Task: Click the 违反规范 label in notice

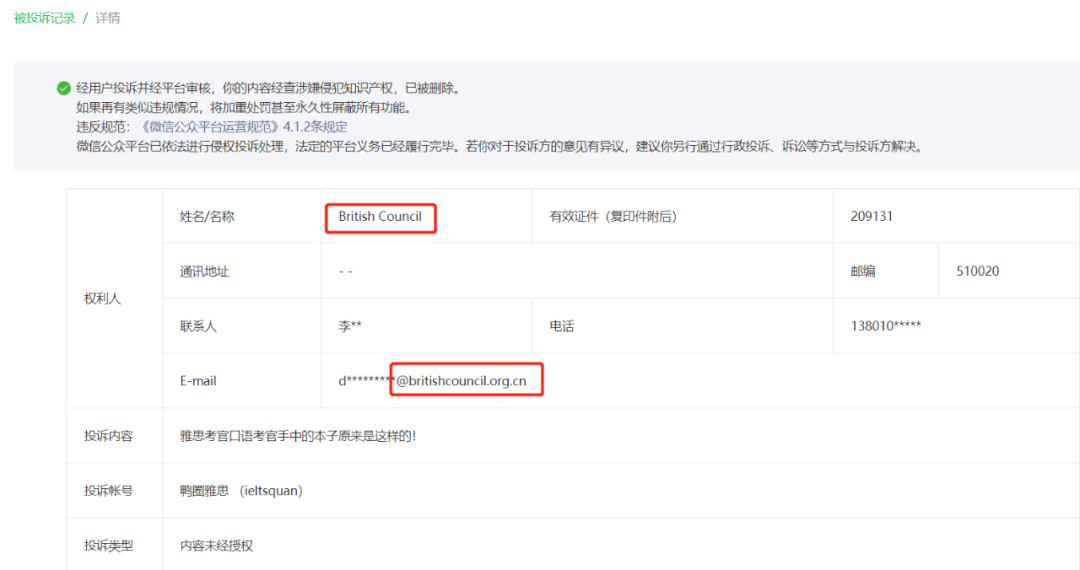Action: [103, 127]
